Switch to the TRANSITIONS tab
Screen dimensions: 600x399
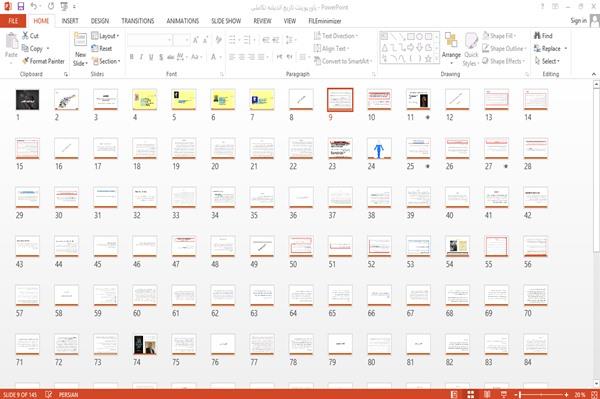pos(138,21)
